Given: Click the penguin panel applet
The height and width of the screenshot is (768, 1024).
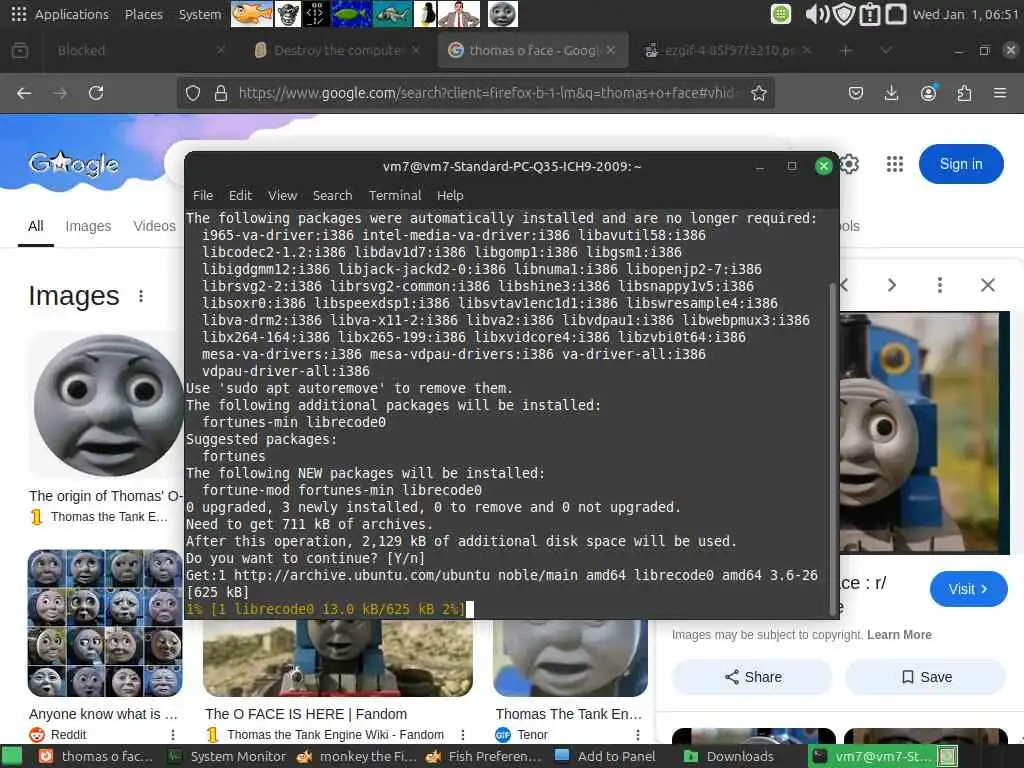Looking at the screenshot, I should (425, 14).
